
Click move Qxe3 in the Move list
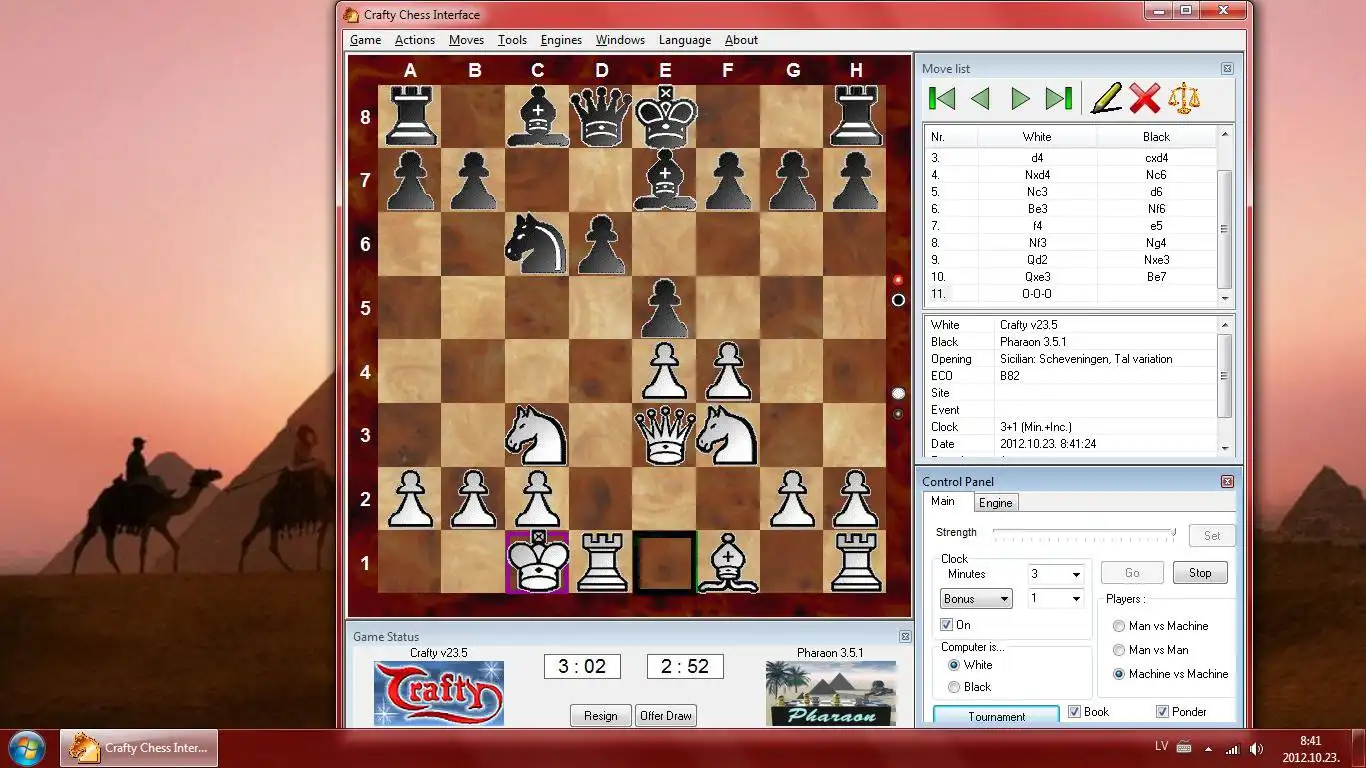click(x=1035, y=277)
